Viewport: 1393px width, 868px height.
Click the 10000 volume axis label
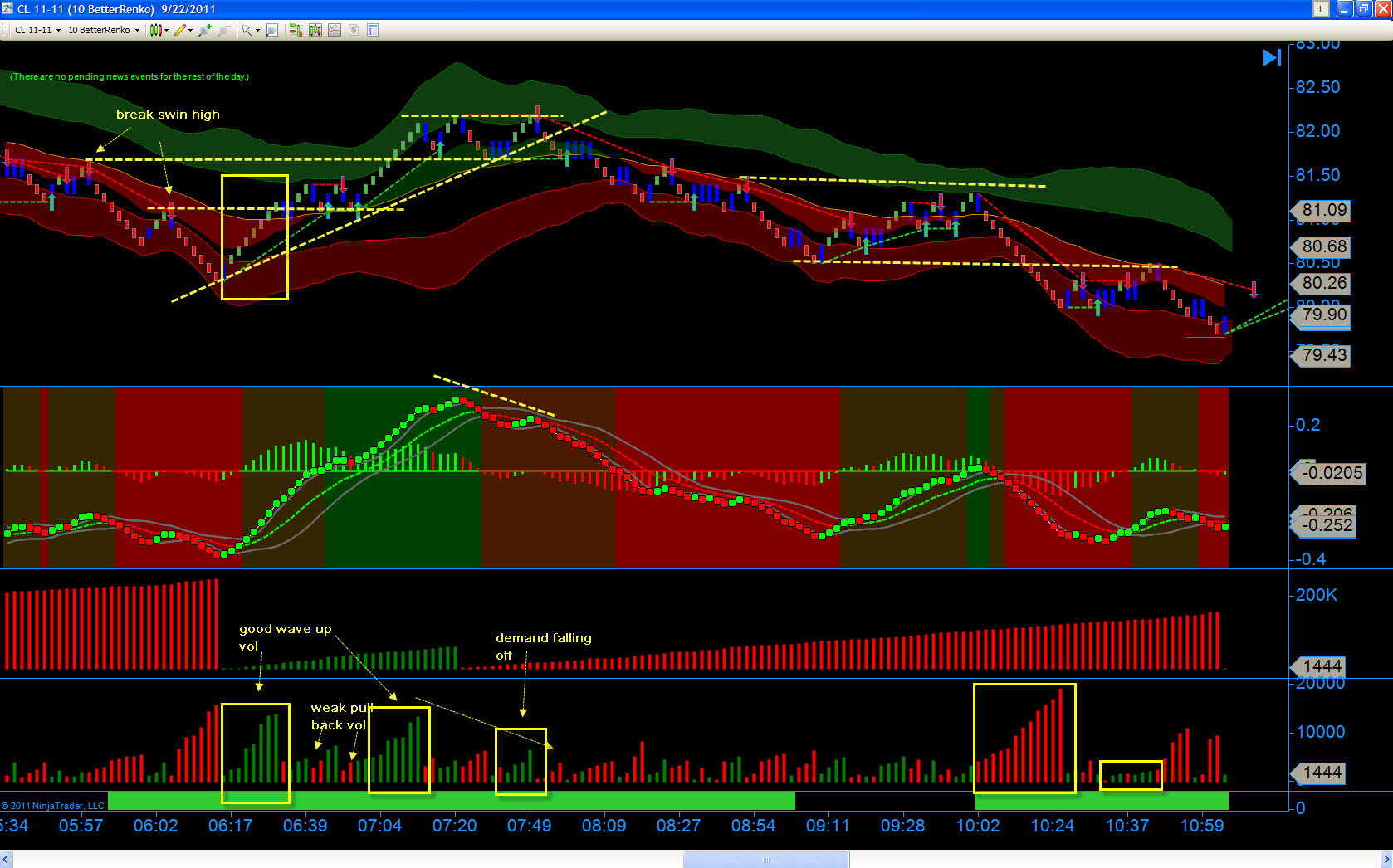[1320, 732]
